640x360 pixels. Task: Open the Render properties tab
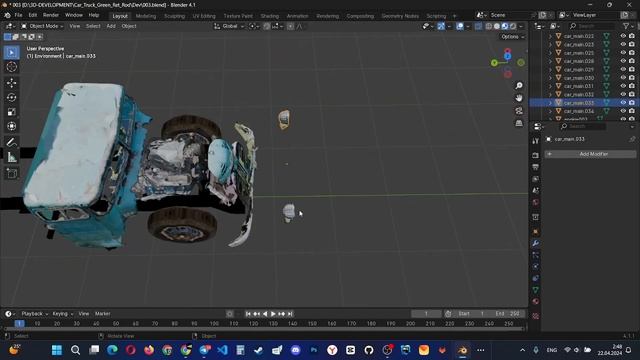tap(536, 156)
